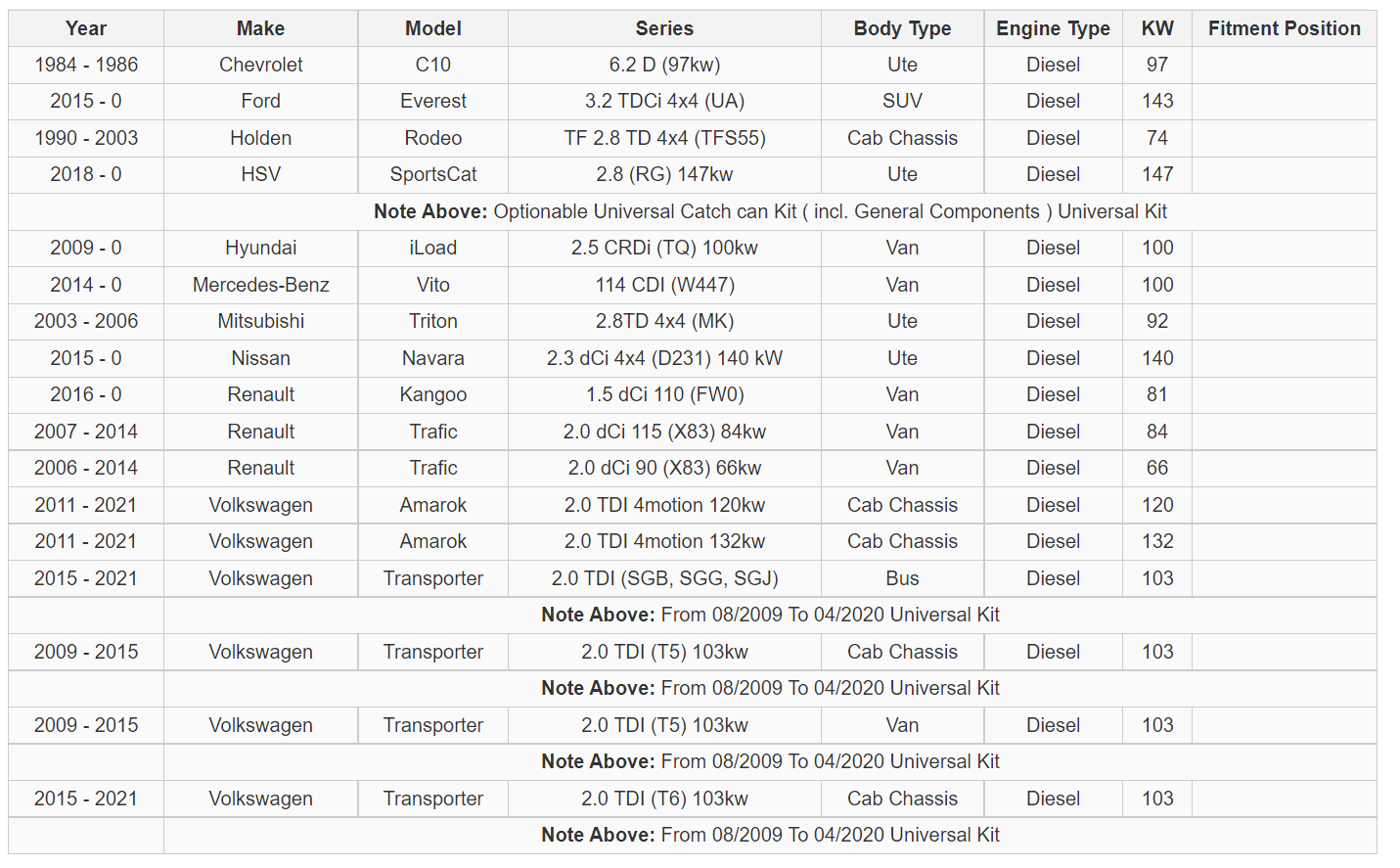Select the Body Type column header
The height and width of the screenshot is (868, 1400).
902,28
